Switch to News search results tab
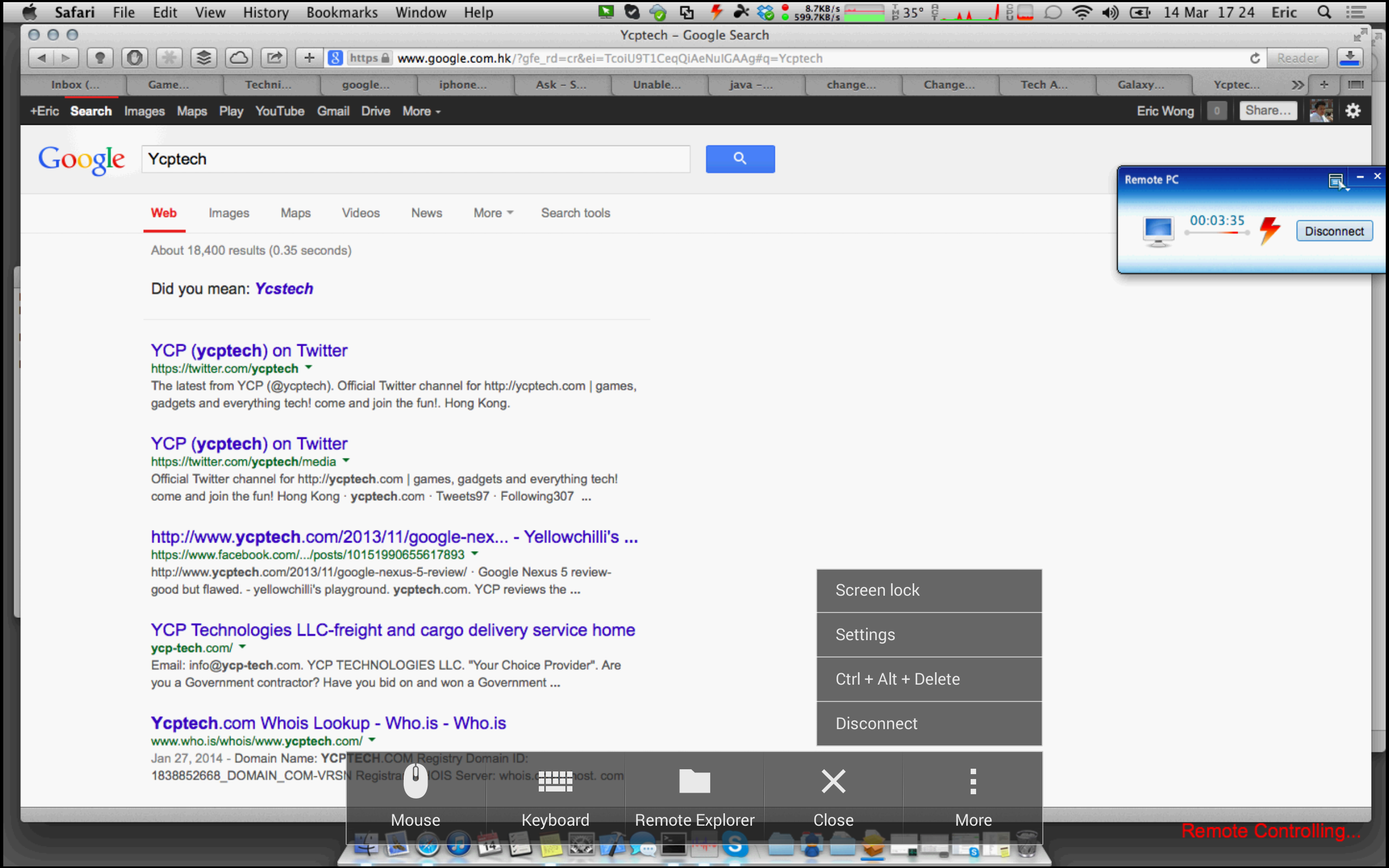The image size is (1389, 868). 426,213
